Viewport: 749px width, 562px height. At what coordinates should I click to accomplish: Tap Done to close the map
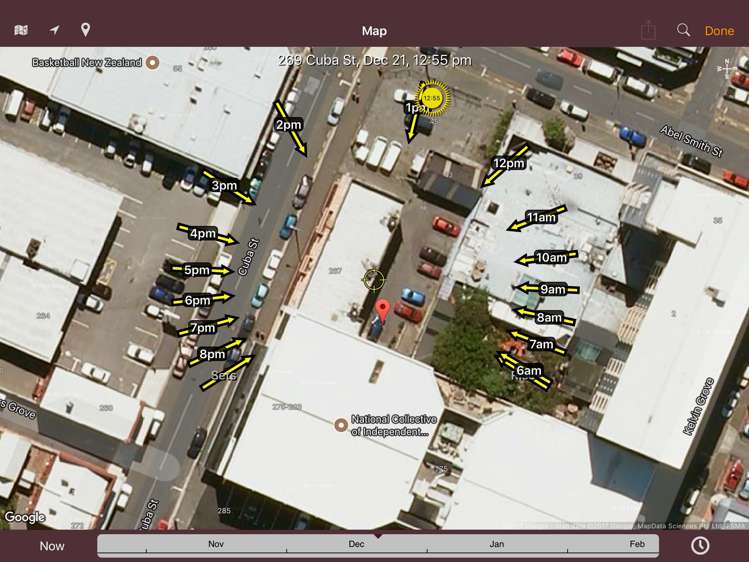pos(719,31)
